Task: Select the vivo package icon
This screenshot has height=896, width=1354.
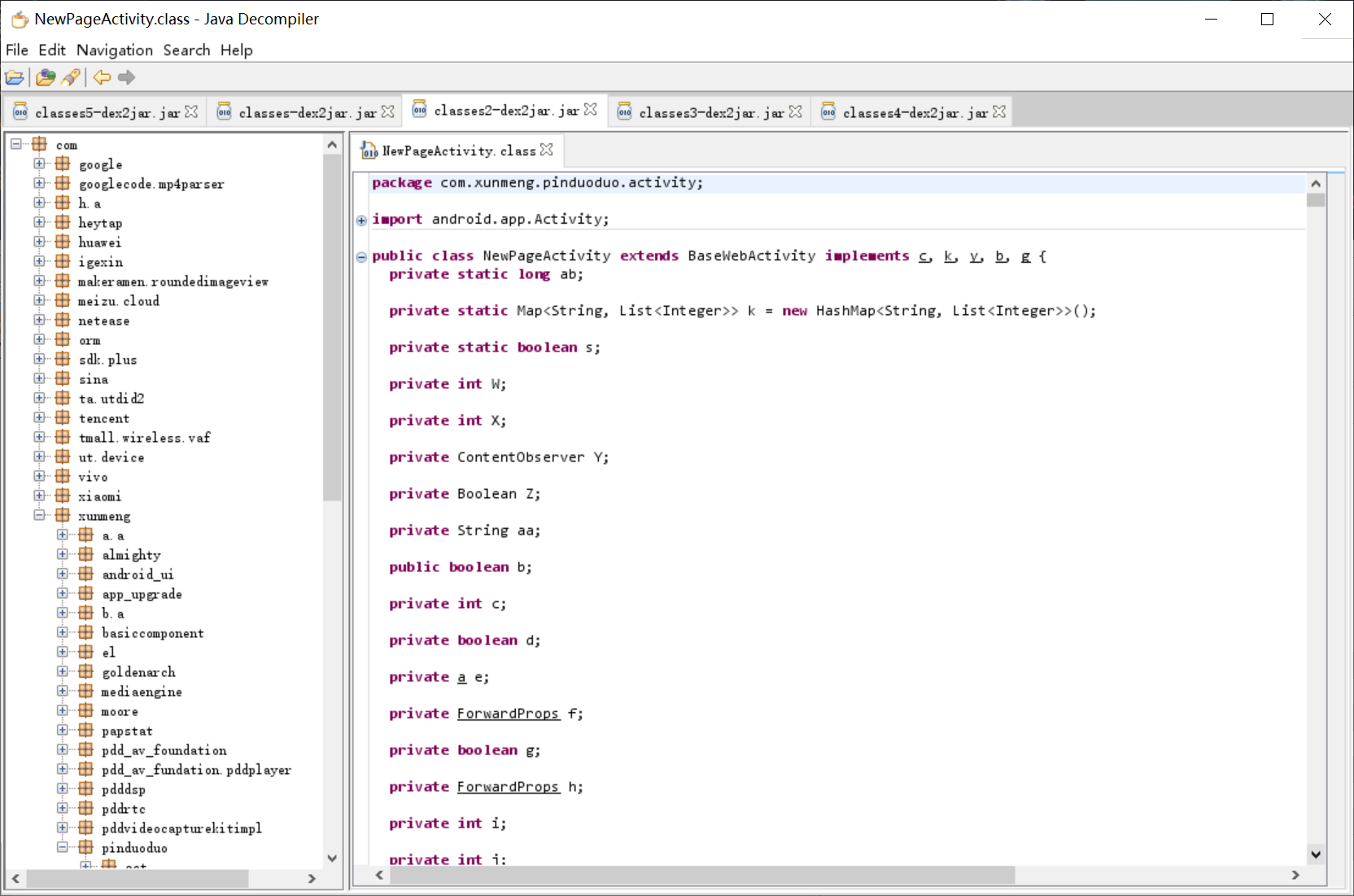Action: [63, 476]
